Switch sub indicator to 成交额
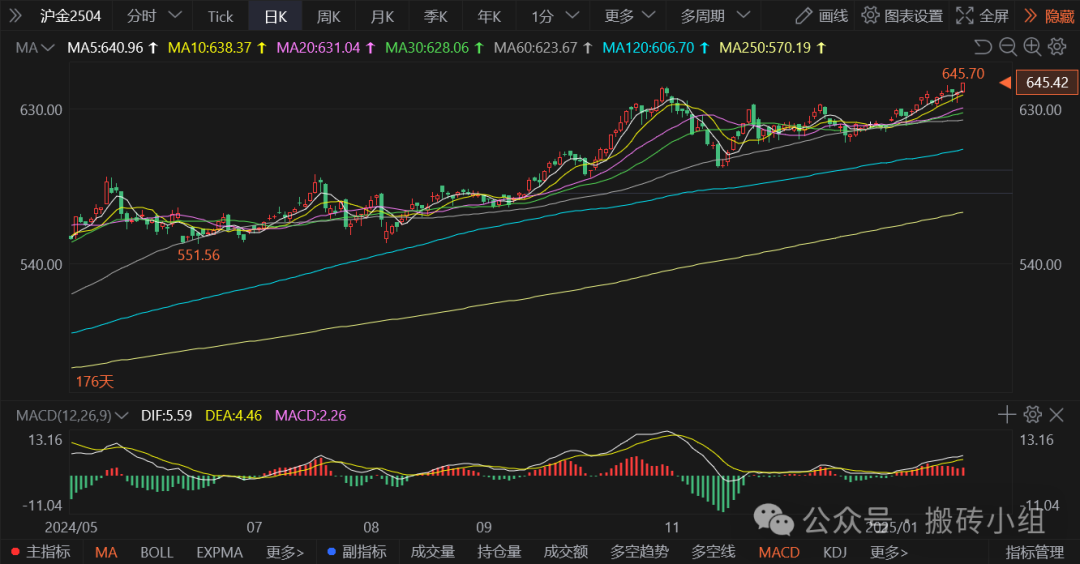 pyautogui.click(x=565, y=552)
